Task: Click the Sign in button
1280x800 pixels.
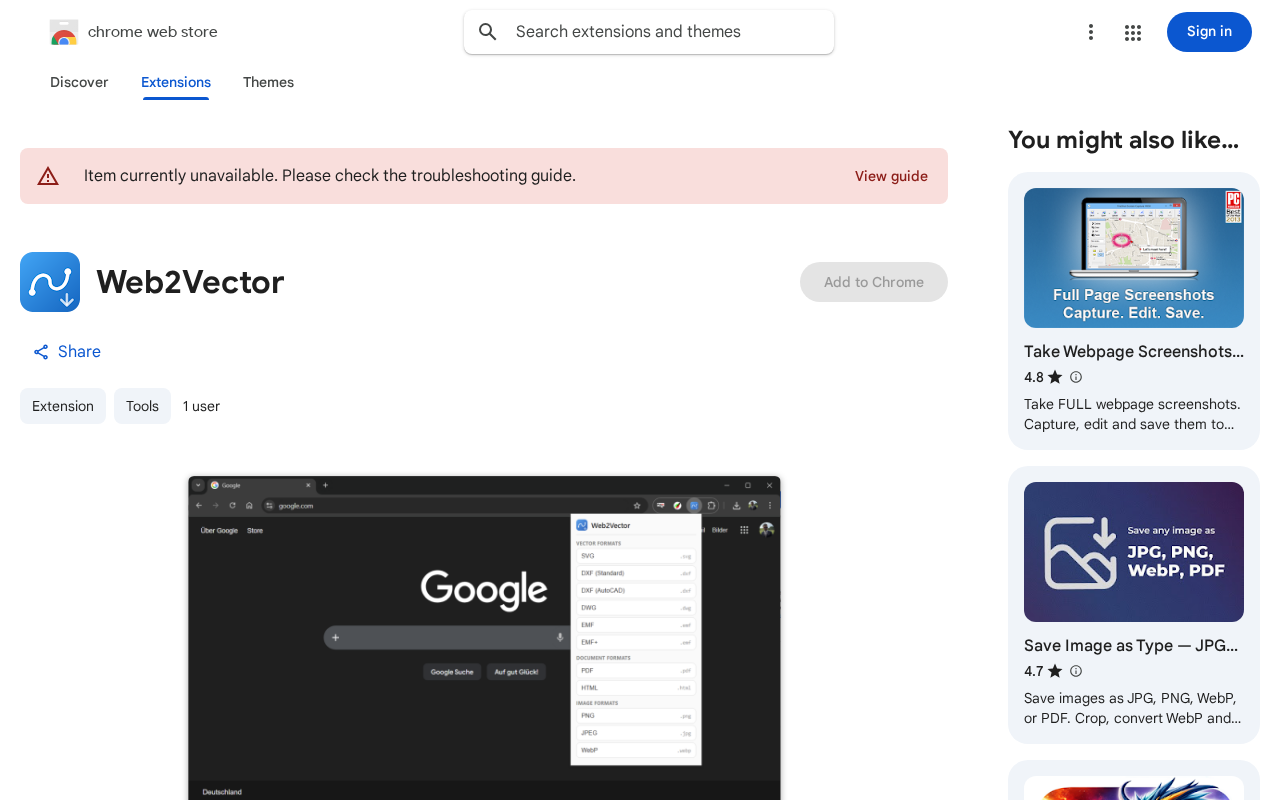Action: click(1209, 32)
